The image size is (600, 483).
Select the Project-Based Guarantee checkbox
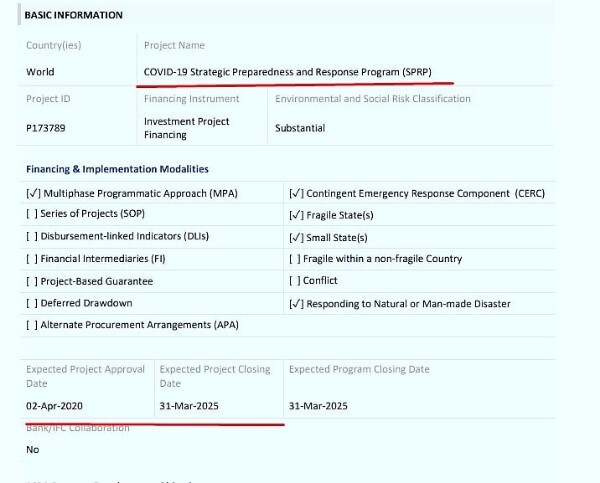click(x=31, y=281)
